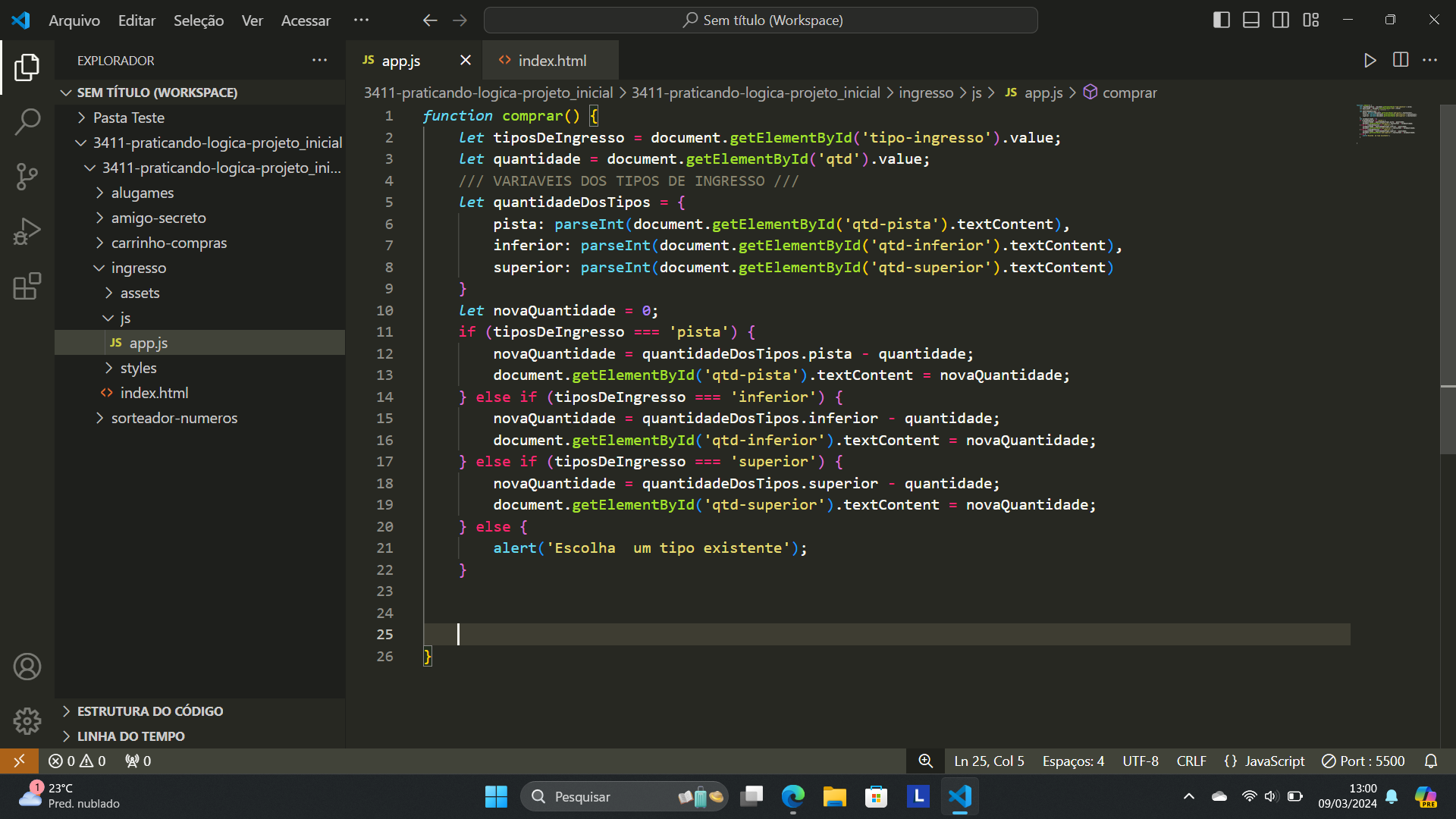
Task: Expand the styles folder
Action: point(200,368)
